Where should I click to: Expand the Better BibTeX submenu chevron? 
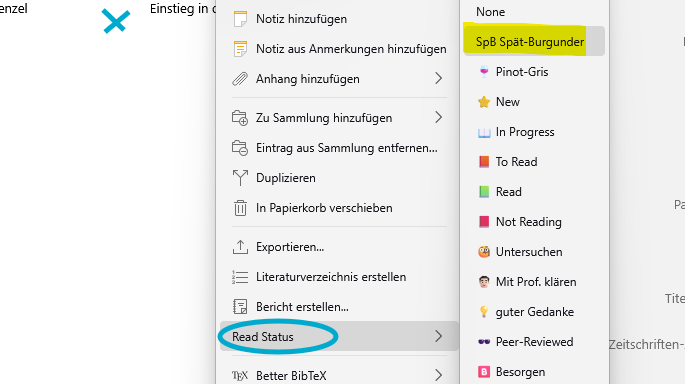[x=439, y=375]
